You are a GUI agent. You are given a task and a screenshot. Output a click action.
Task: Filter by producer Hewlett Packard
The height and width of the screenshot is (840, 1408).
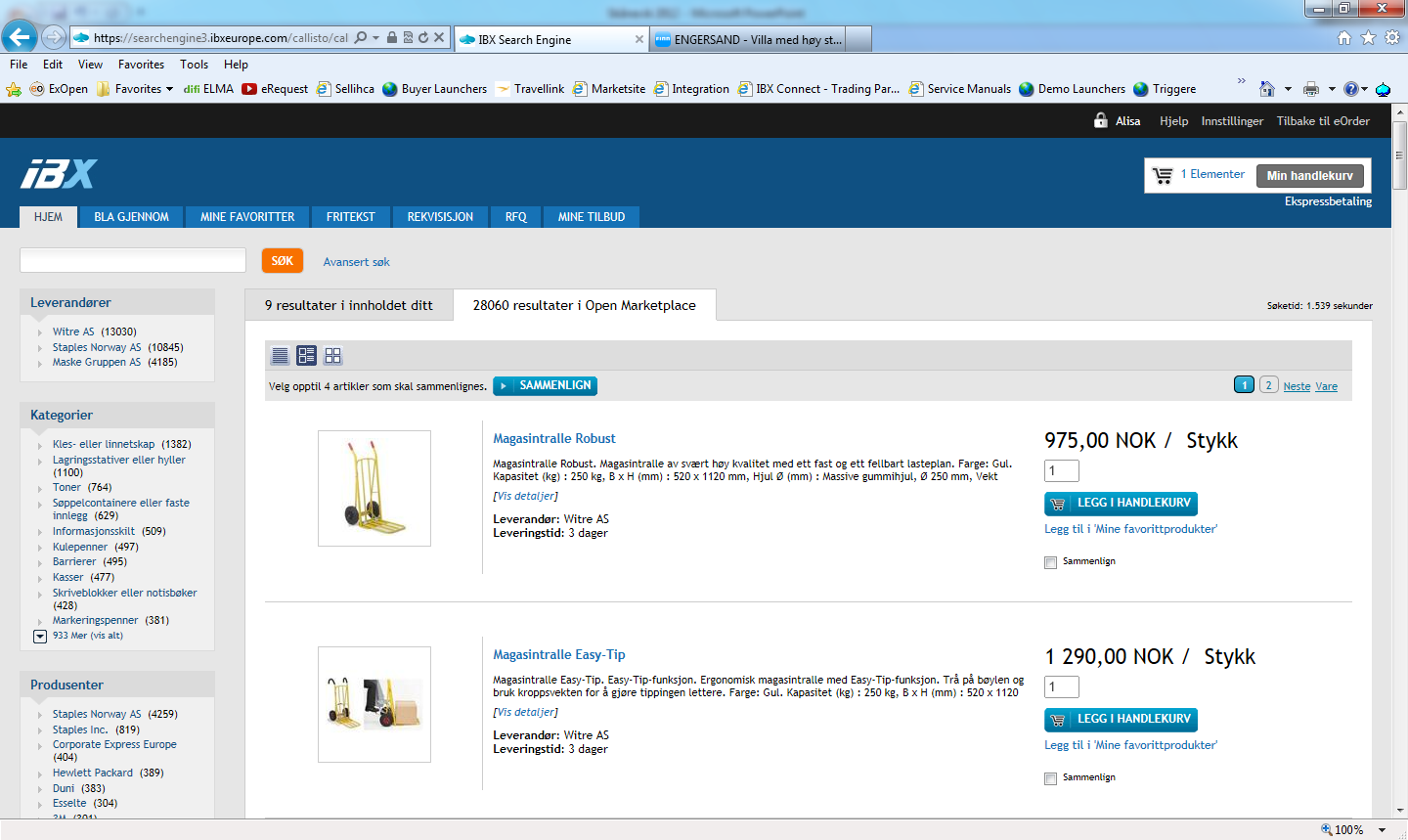pyautogui.click(x=93, y=773)
